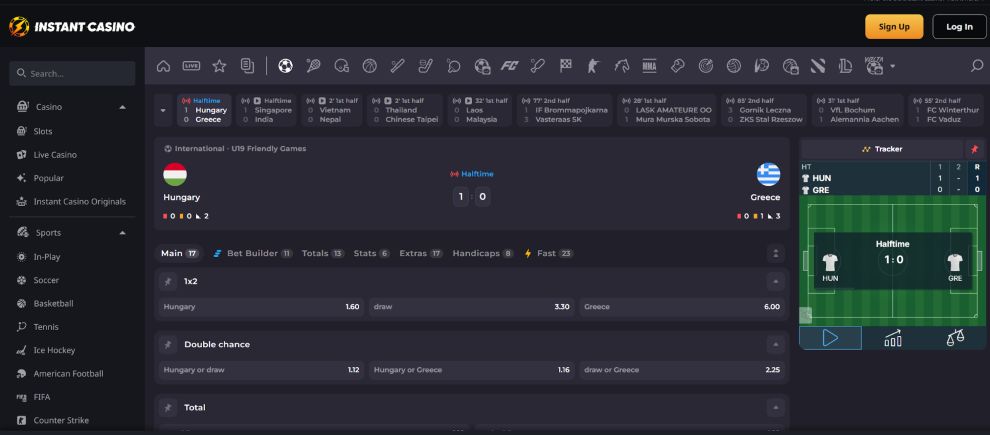This screenshot has width=990, height=435.
Task: Switch to the Handicaps tab
Action: (x=482, y=253)
